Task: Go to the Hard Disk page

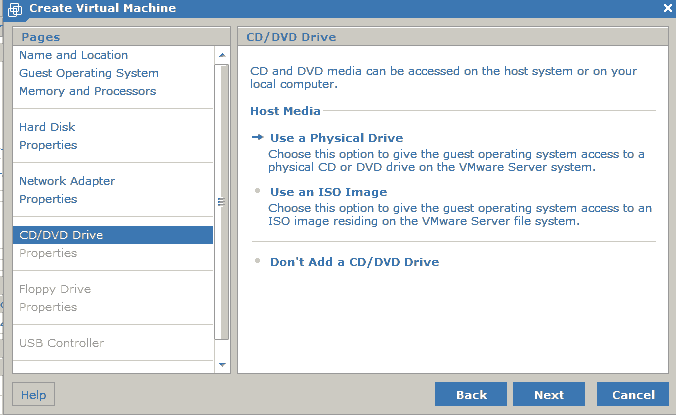Action: (x=47, y=127)
